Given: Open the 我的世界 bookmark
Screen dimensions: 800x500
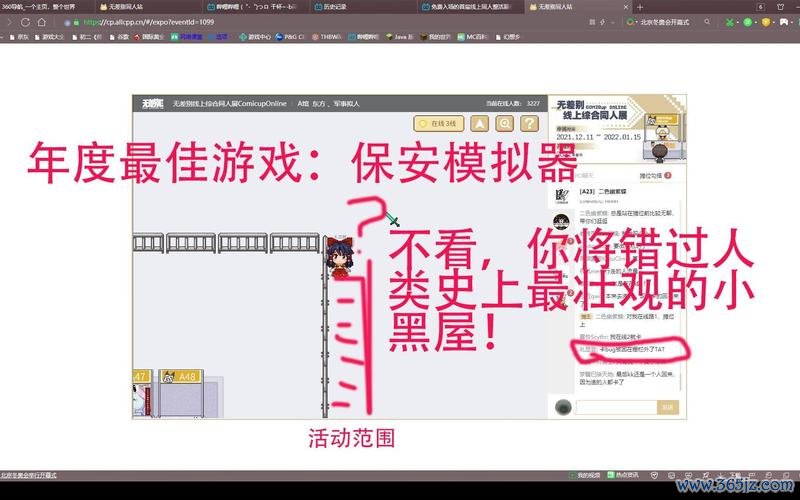Looking at the screenshot, I should [x=435, y=37].
